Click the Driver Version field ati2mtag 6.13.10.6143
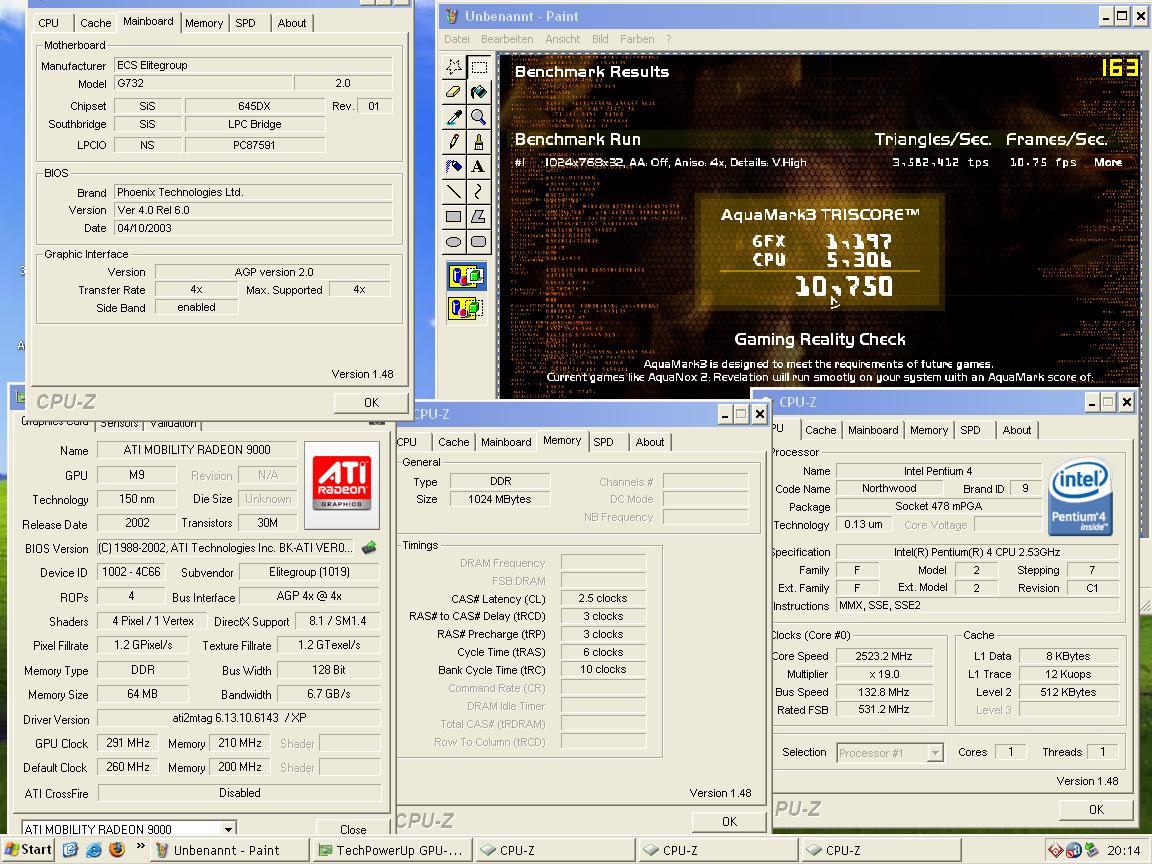The image size is (1152, 864). click(x=240, y=718)
